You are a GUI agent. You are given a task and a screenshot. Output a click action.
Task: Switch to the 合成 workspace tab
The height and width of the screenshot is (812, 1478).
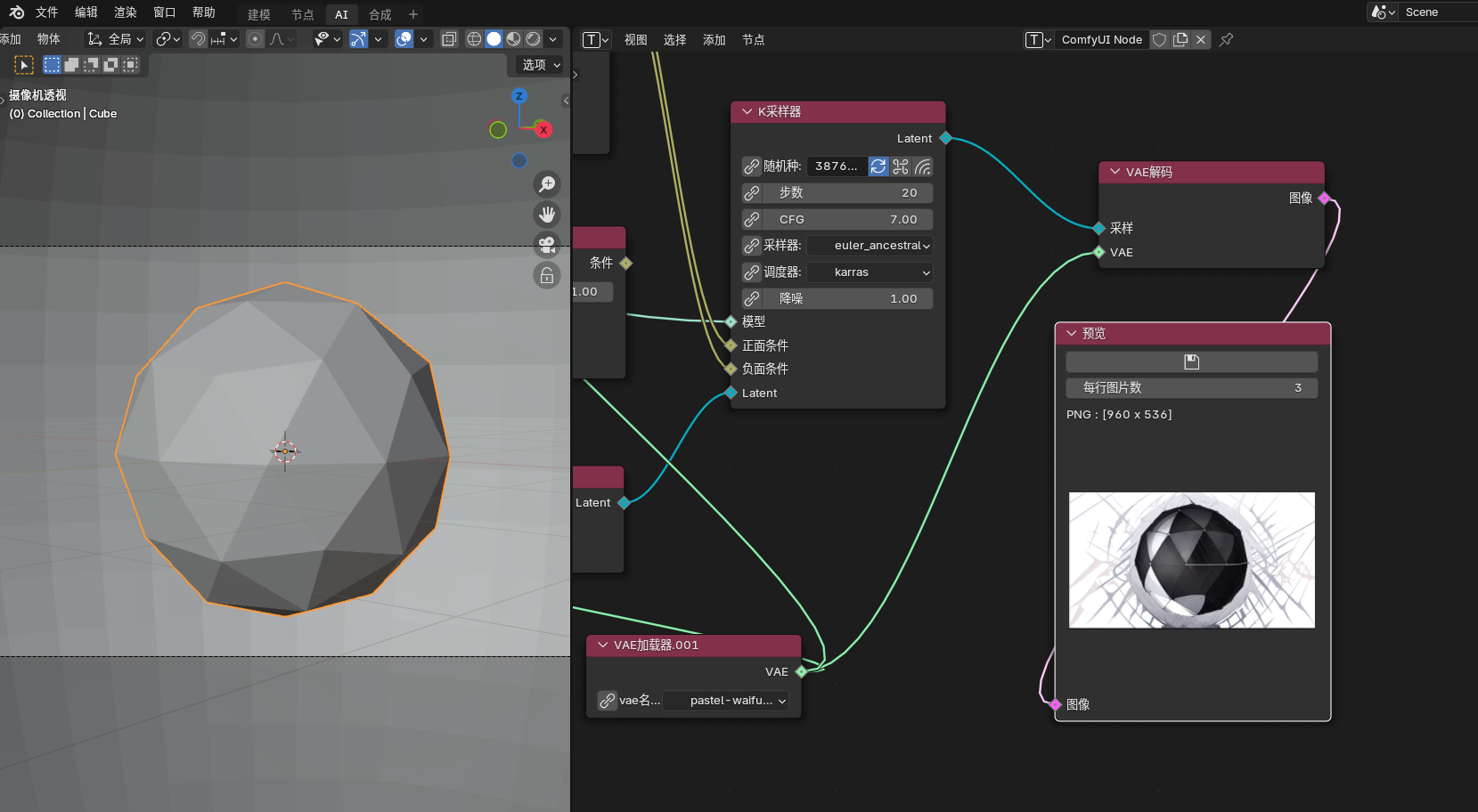380,14
